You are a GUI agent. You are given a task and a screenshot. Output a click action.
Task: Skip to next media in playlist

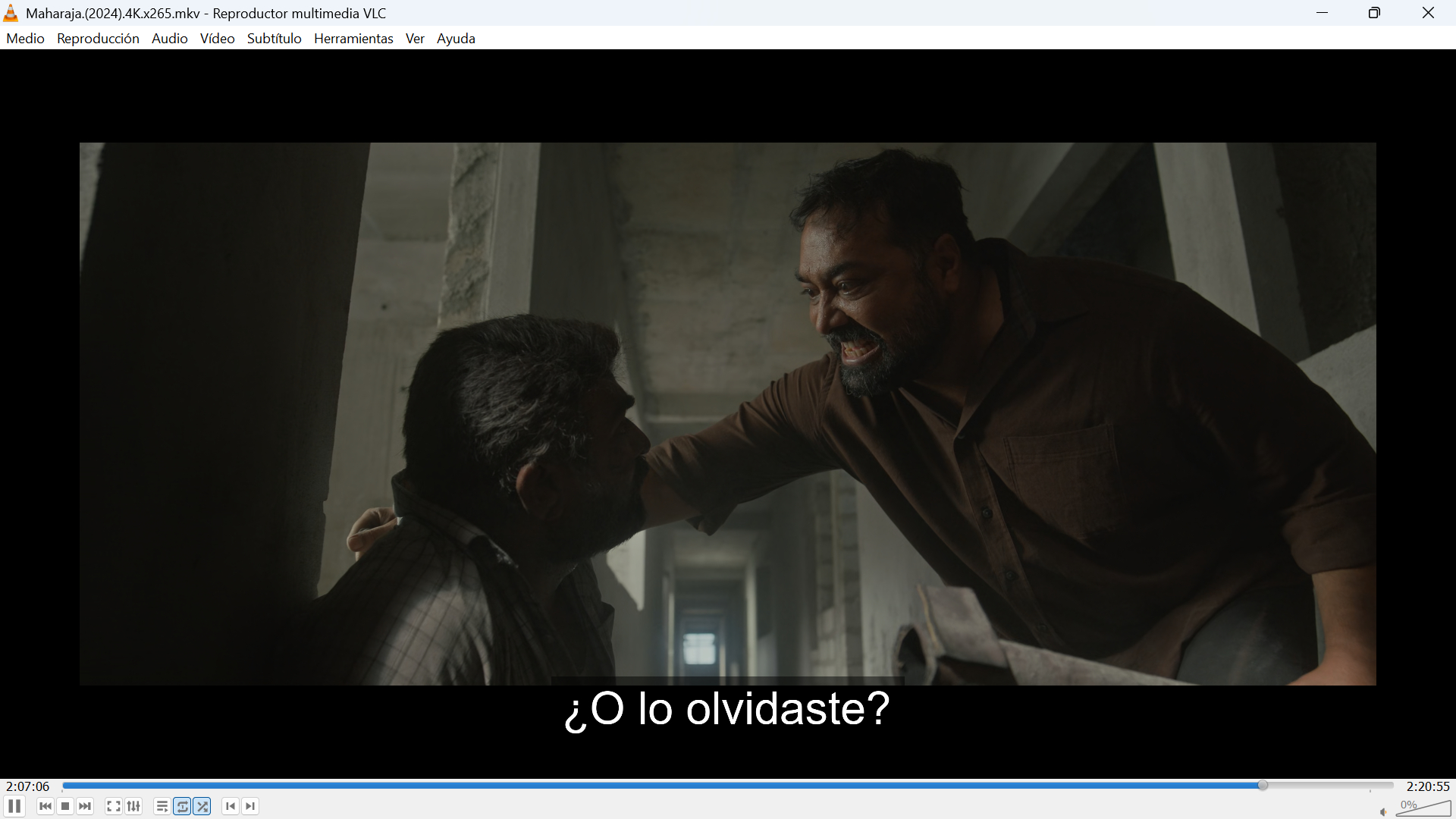pos(85,806)
